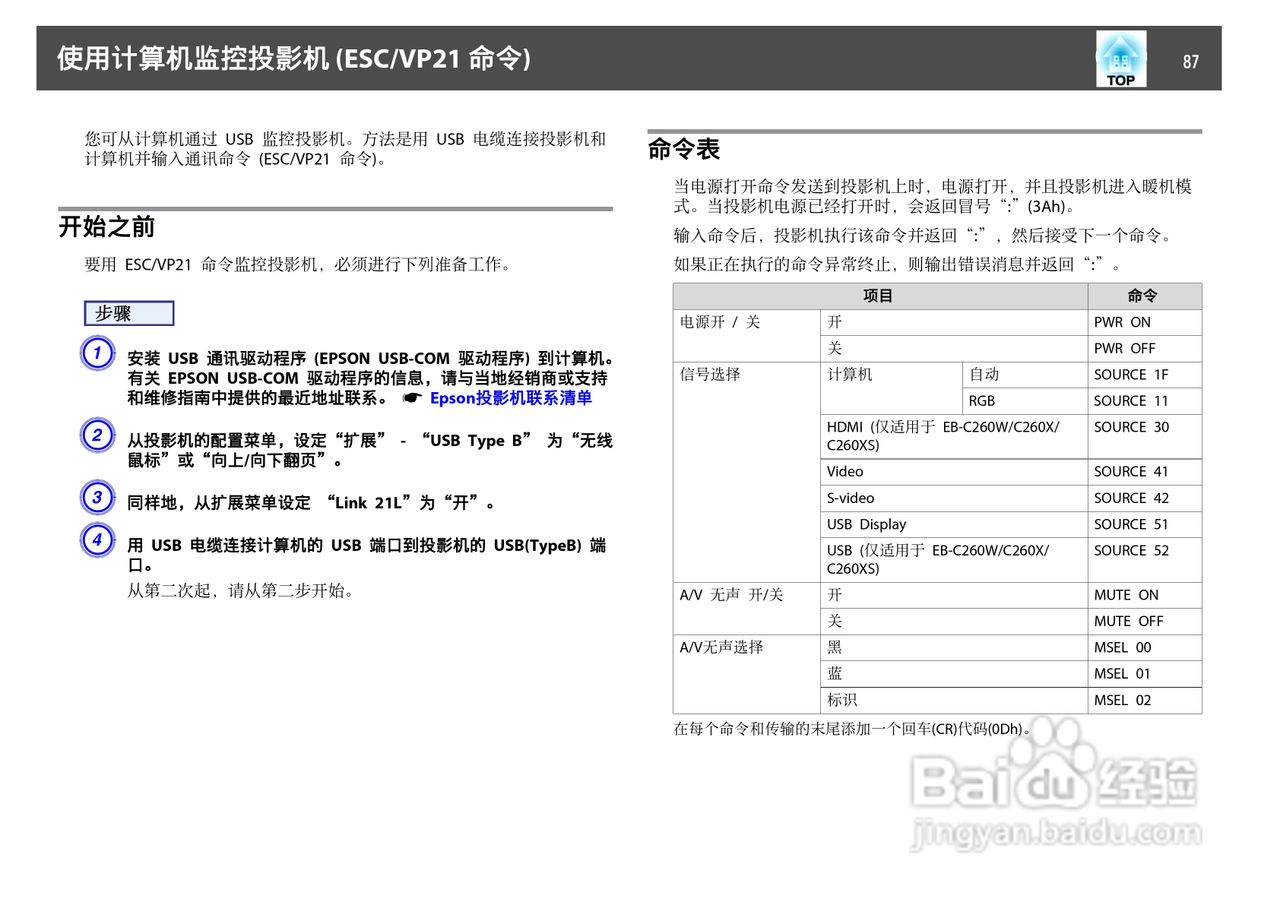This screenshot has height=905, width=1280.
Task: Click the A/V 无声 开/关 row label
Action: 731,594
